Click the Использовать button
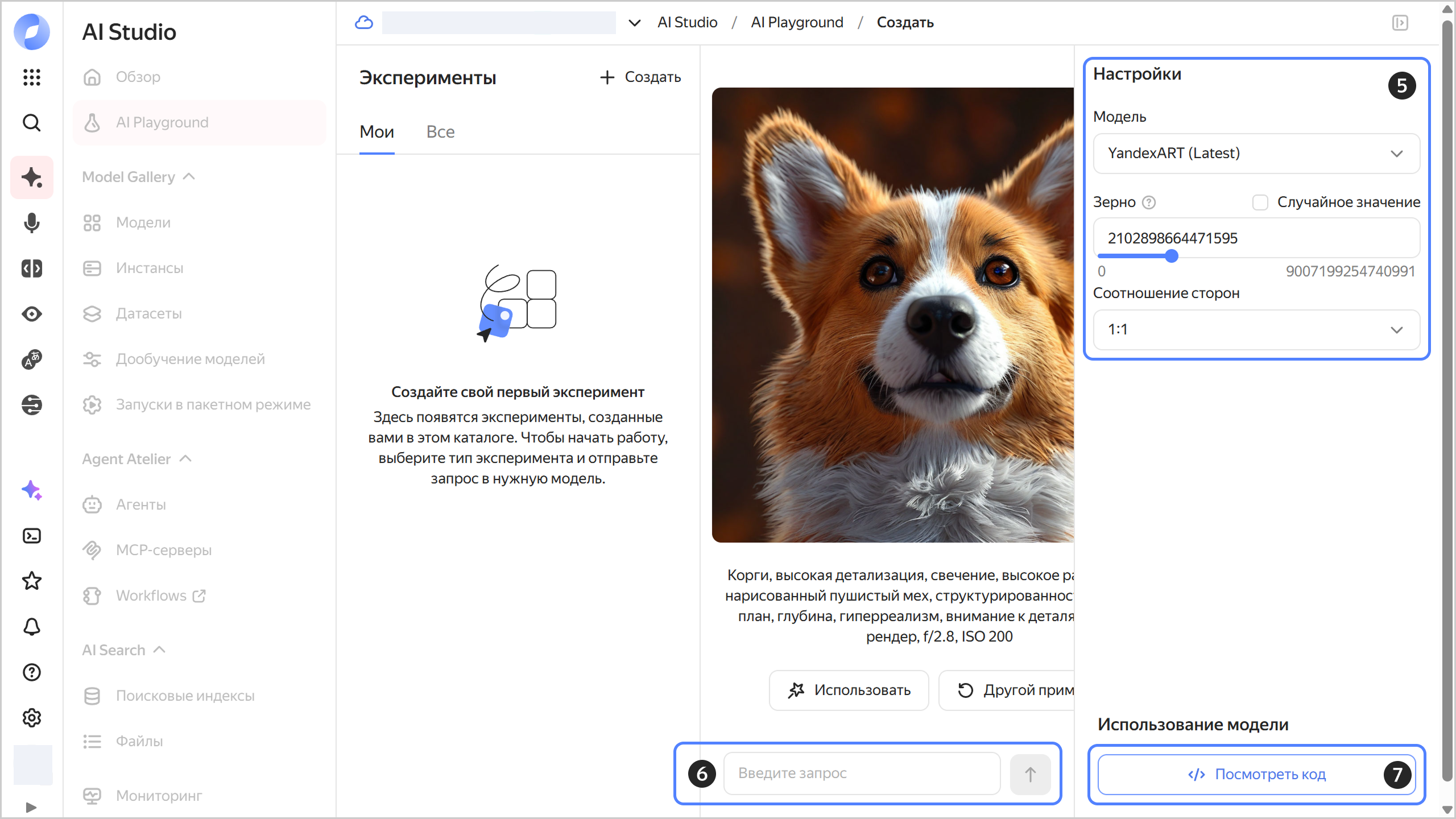 (849, 690)
